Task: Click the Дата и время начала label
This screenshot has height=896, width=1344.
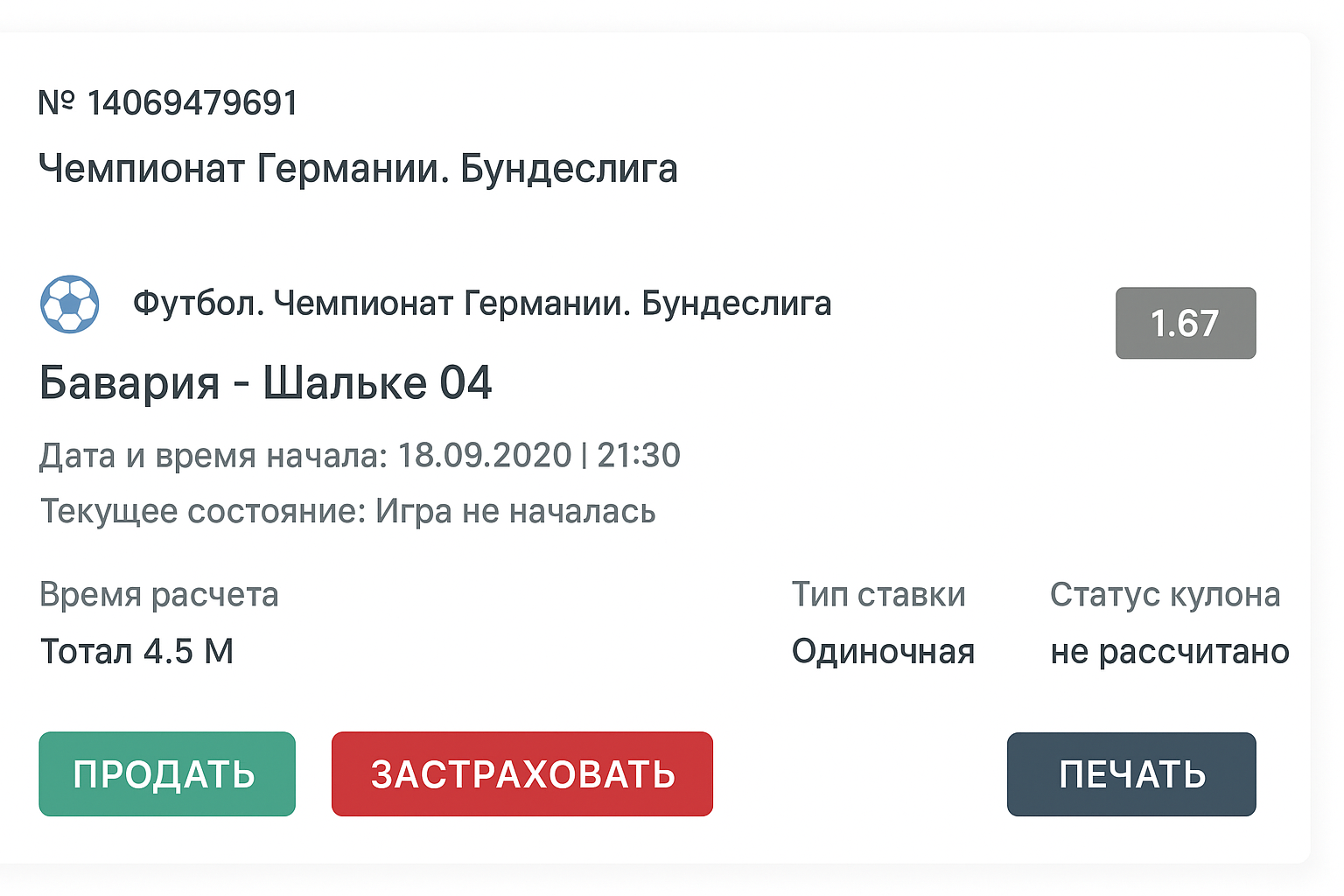Action: [213, 455]
